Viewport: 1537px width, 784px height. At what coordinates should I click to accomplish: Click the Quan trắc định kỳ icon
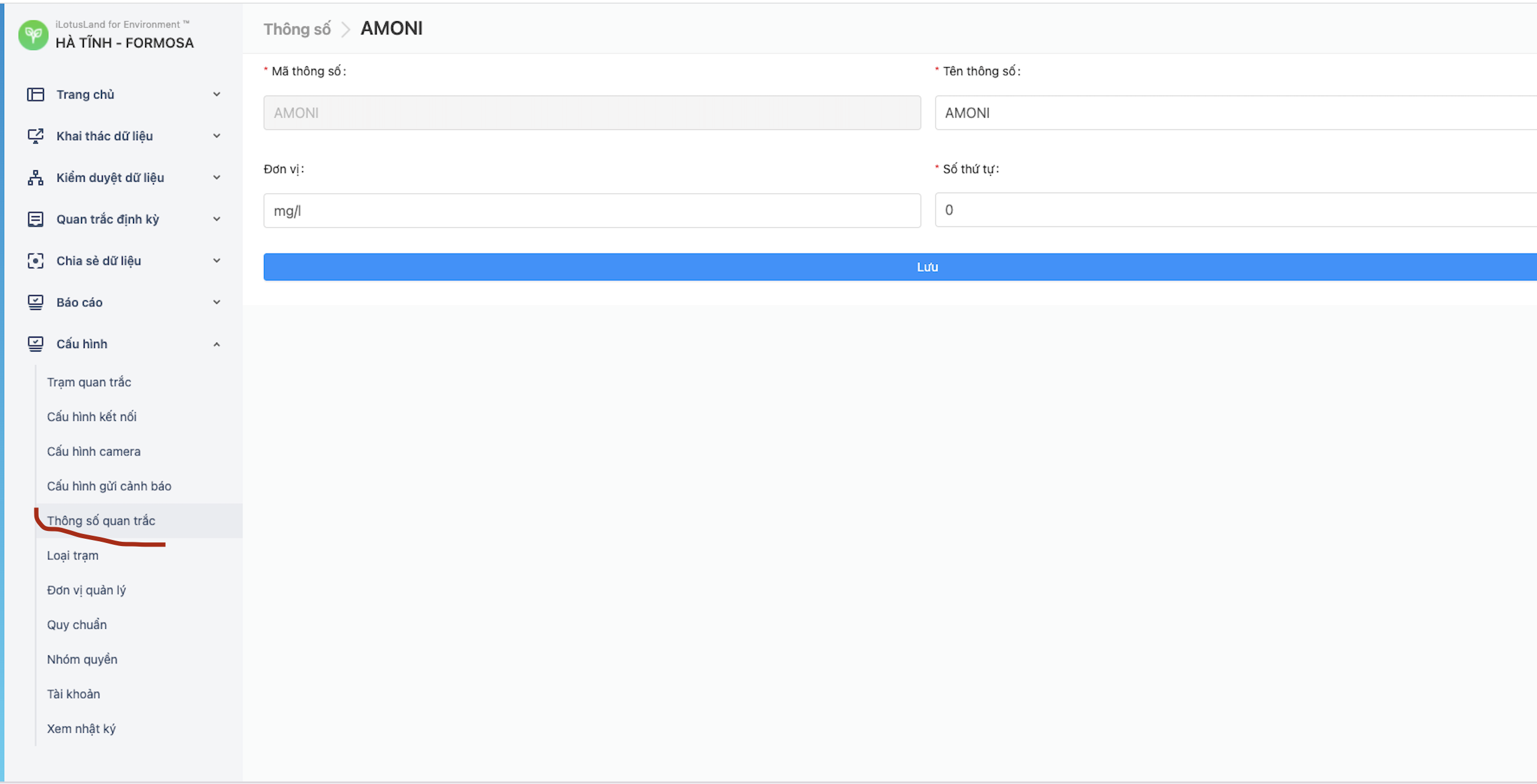pos(36,219)
